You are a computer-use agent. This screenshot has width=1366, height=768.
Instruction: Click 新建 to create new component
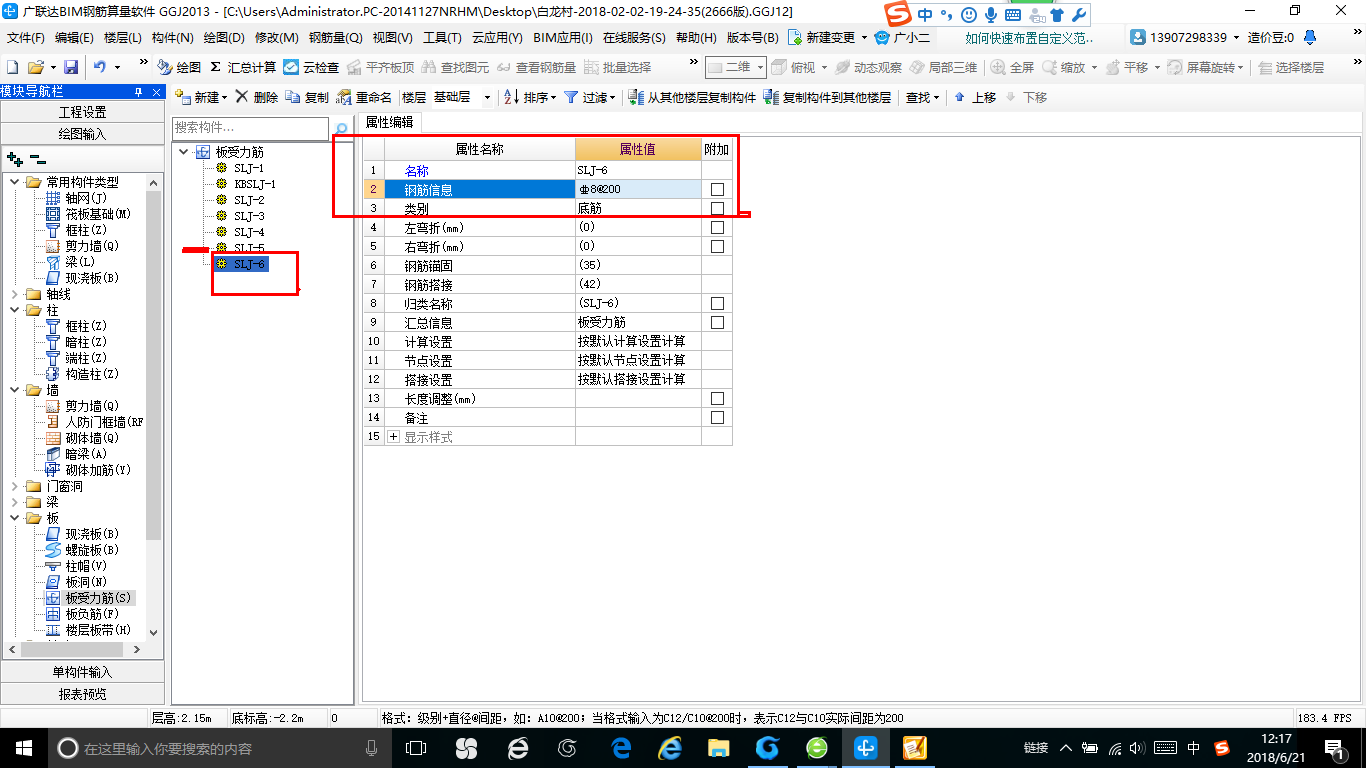tap(201, 97)
